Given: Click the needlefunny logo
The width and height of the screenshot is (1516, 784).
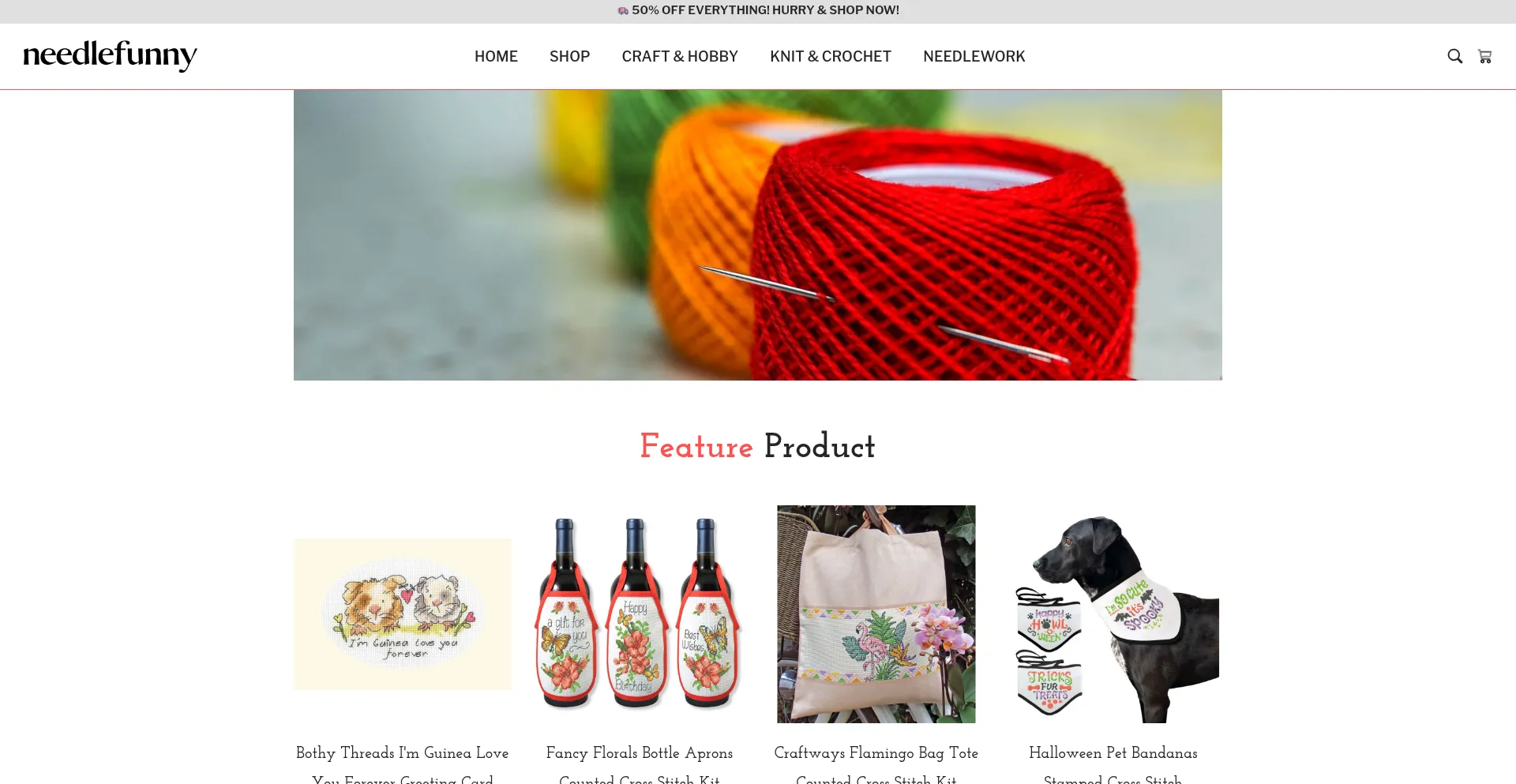Looking at the screenshot, I should click(x=110, y=56).
